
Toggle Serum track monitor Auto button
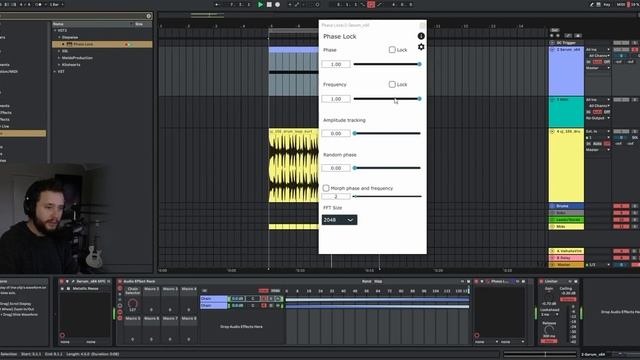click(x=598, y=62)
